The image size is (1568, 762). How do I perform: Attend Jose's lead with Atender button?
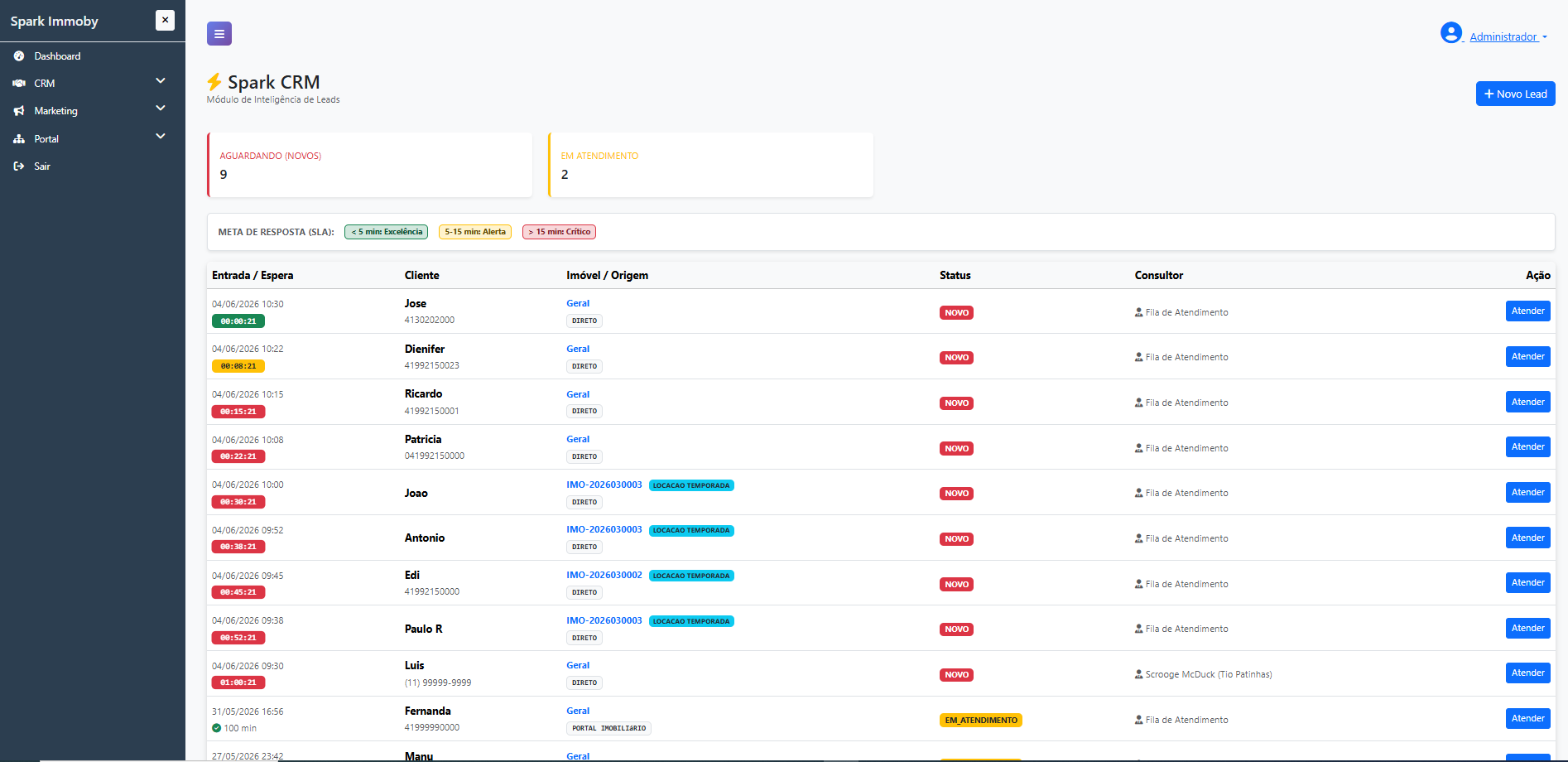click(x=1527, y=311)
